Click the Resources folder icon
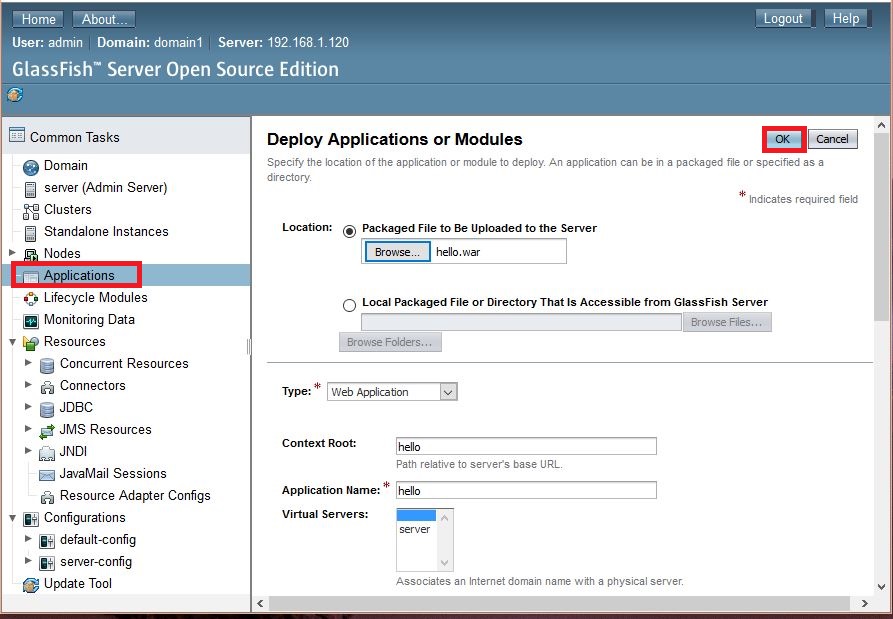This screenshot has width=893, height=619. (x=31, y=343)
